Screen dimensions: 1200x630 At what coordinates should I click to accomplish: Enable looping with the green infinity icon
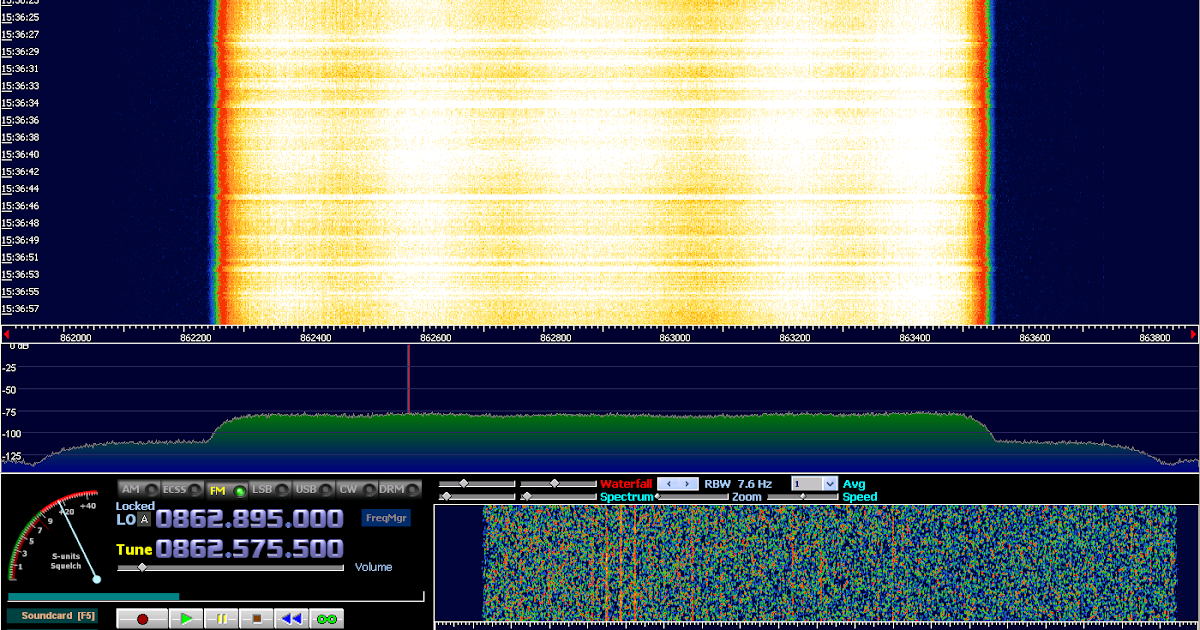pyautogui.click(x=326, y=618)
